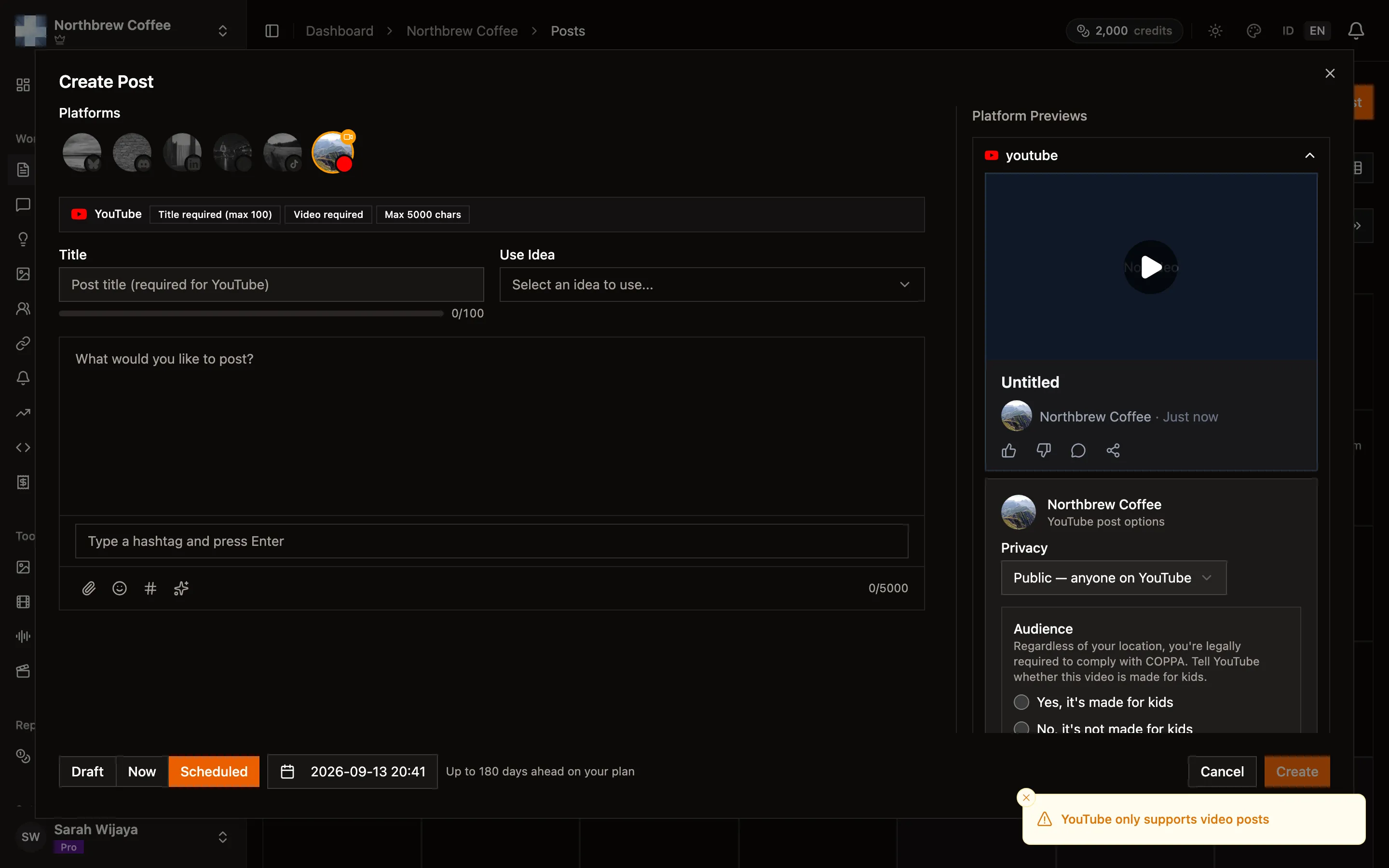
Task: Open the comments speech bubble sidebar icon
Action: 23,205
